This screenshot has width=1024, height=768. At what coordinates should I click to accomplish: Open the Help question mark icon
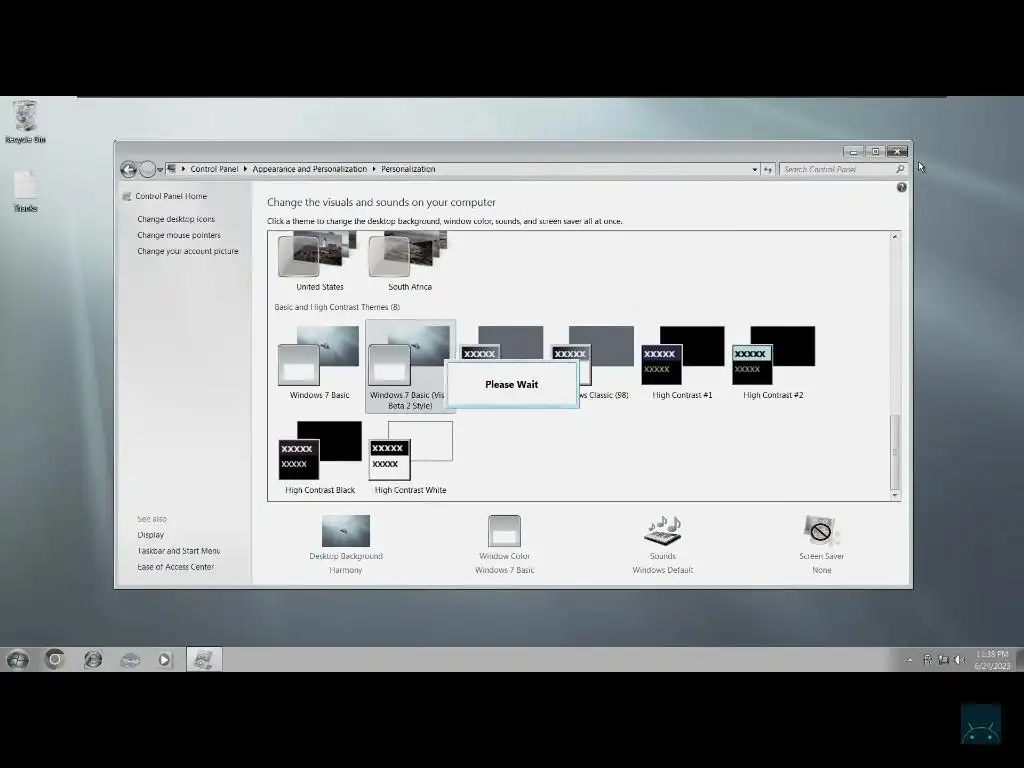901,187
